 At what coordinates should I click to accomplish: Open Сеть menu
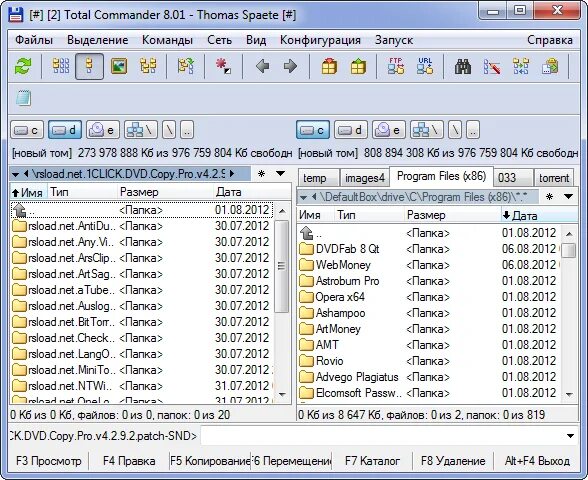tap(219, 40)
